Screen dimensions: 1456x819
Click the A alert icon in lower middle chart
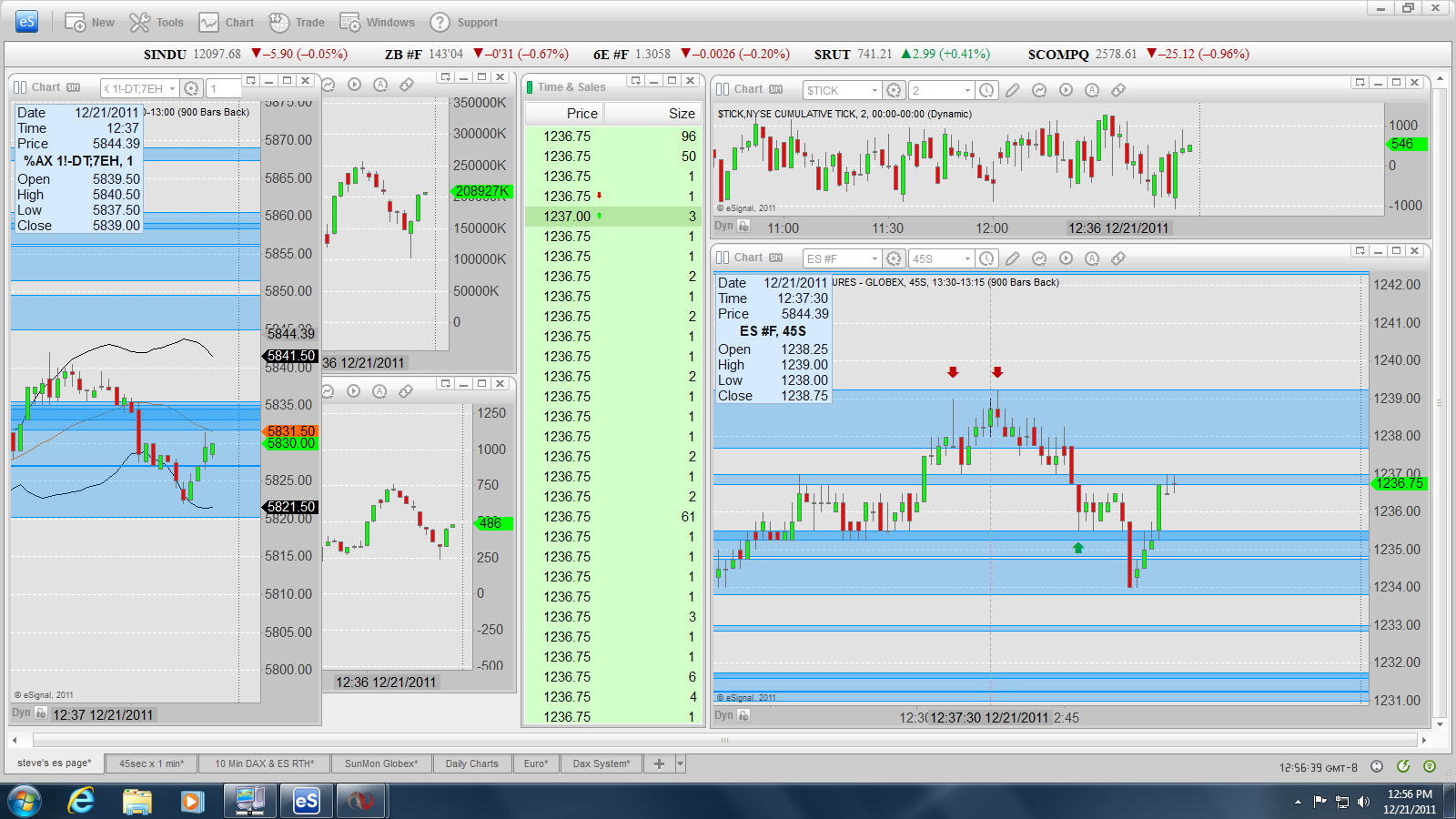point(379,391)
